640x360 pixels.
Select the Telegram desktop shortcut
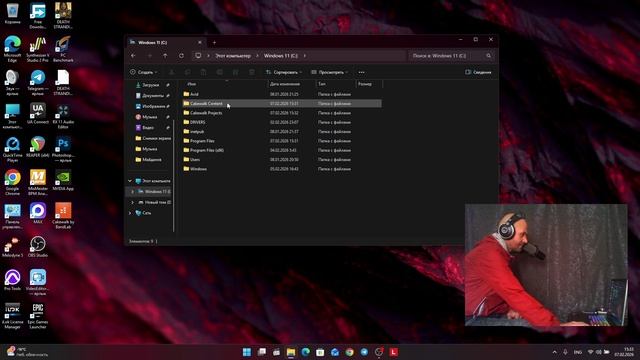pos(38,82)
